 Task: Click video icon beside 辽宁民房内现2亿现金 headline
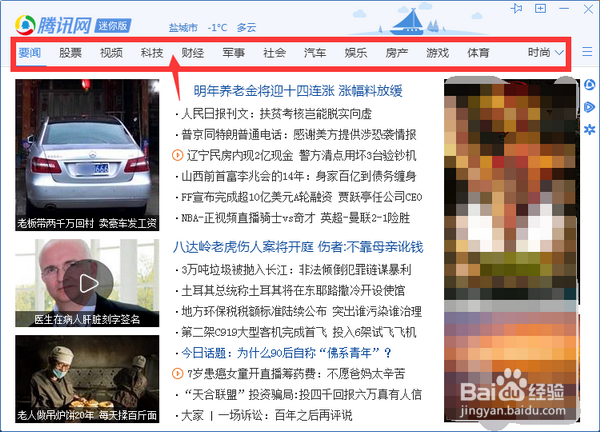tap(178, 155)
